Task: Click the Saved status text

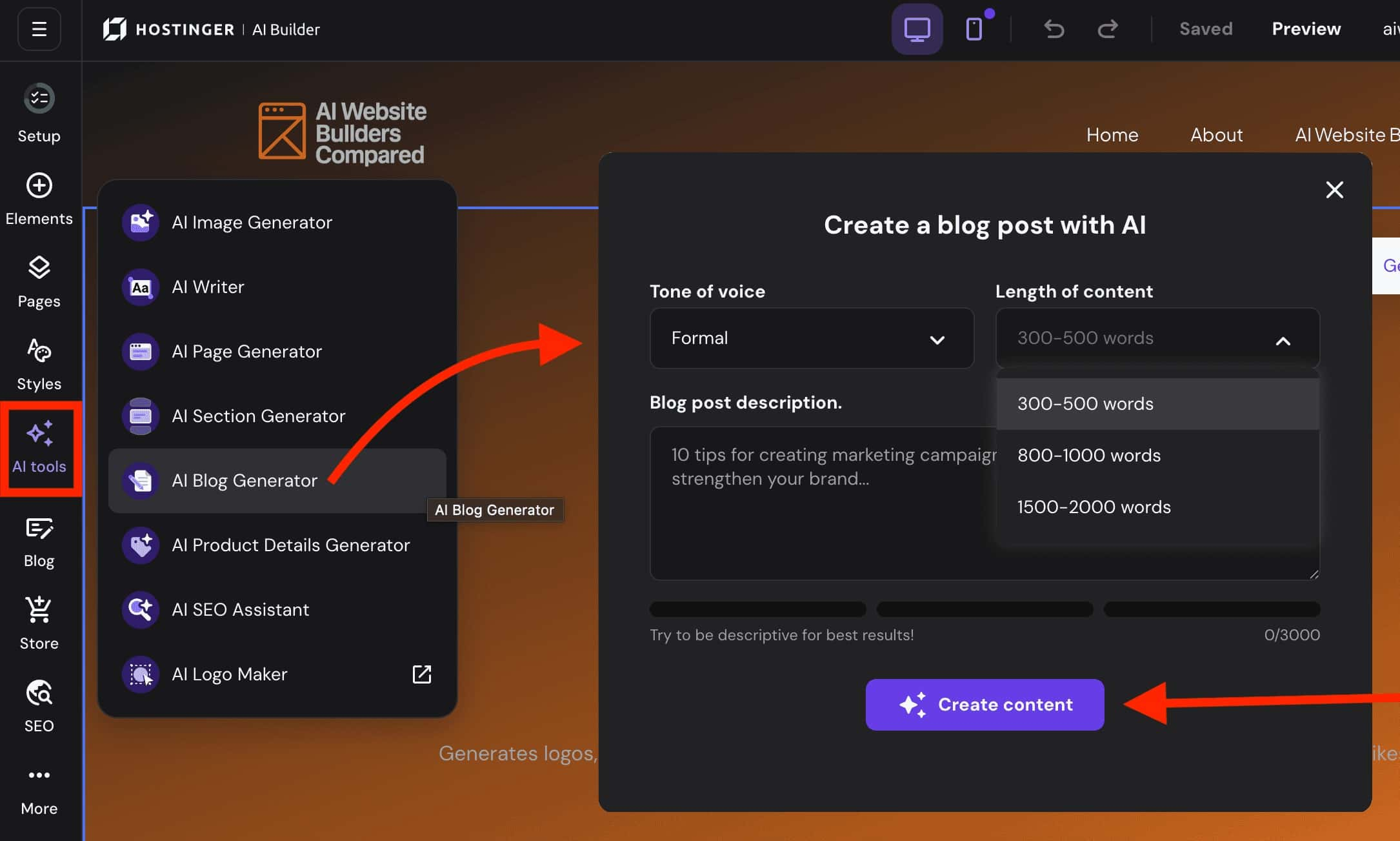Action: pyautogui.click(x=1206, y=29)
